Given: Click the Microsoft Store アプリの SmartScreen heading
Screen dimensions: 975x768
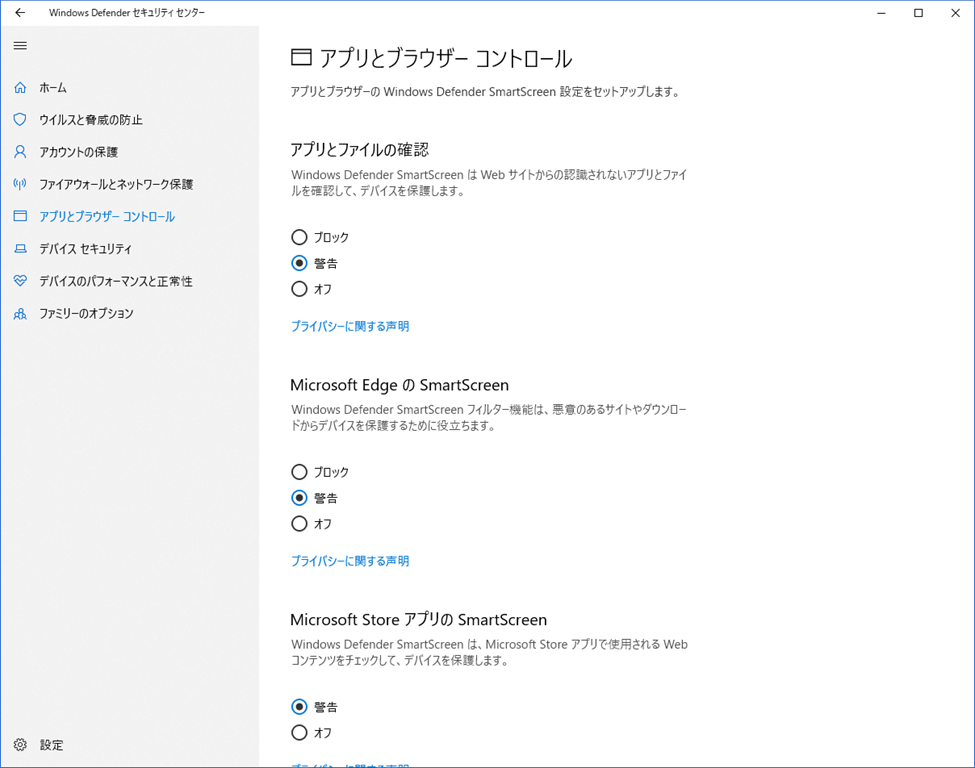Looking at the screenshot, I should (418, 620).
